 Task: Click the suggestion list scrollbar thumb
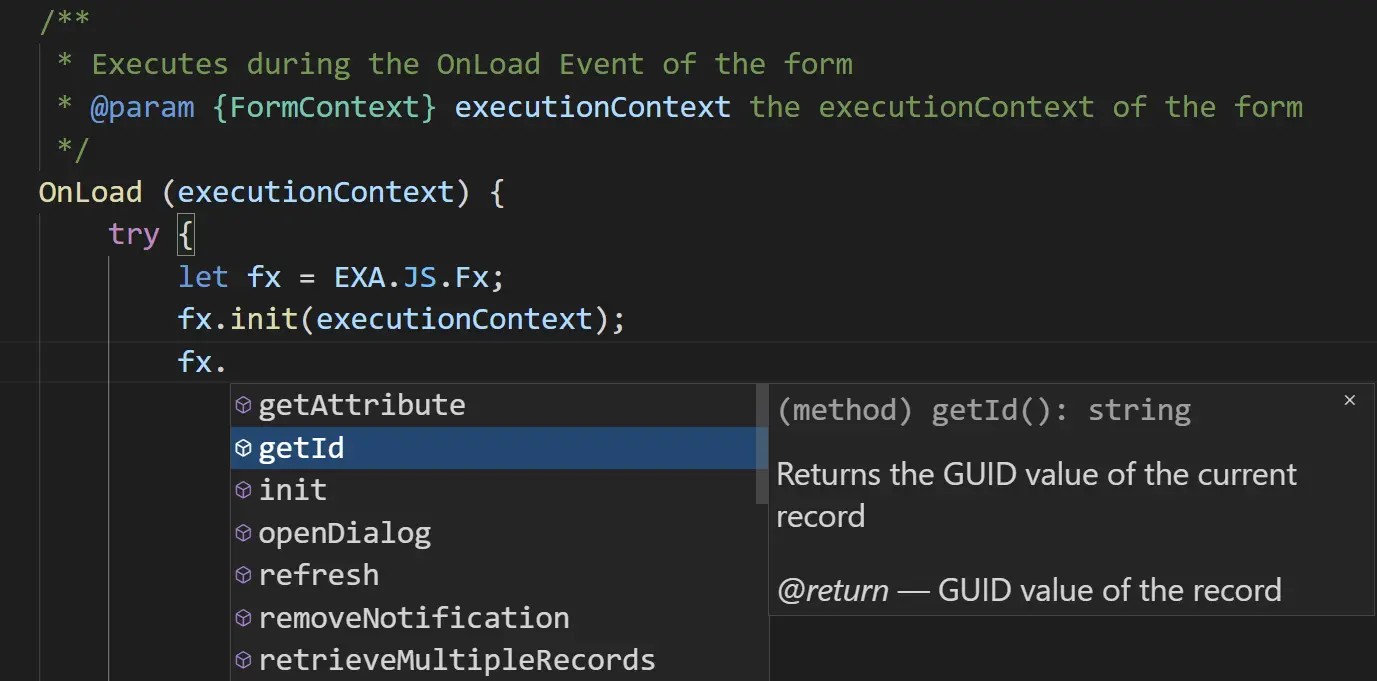(762, 445)
